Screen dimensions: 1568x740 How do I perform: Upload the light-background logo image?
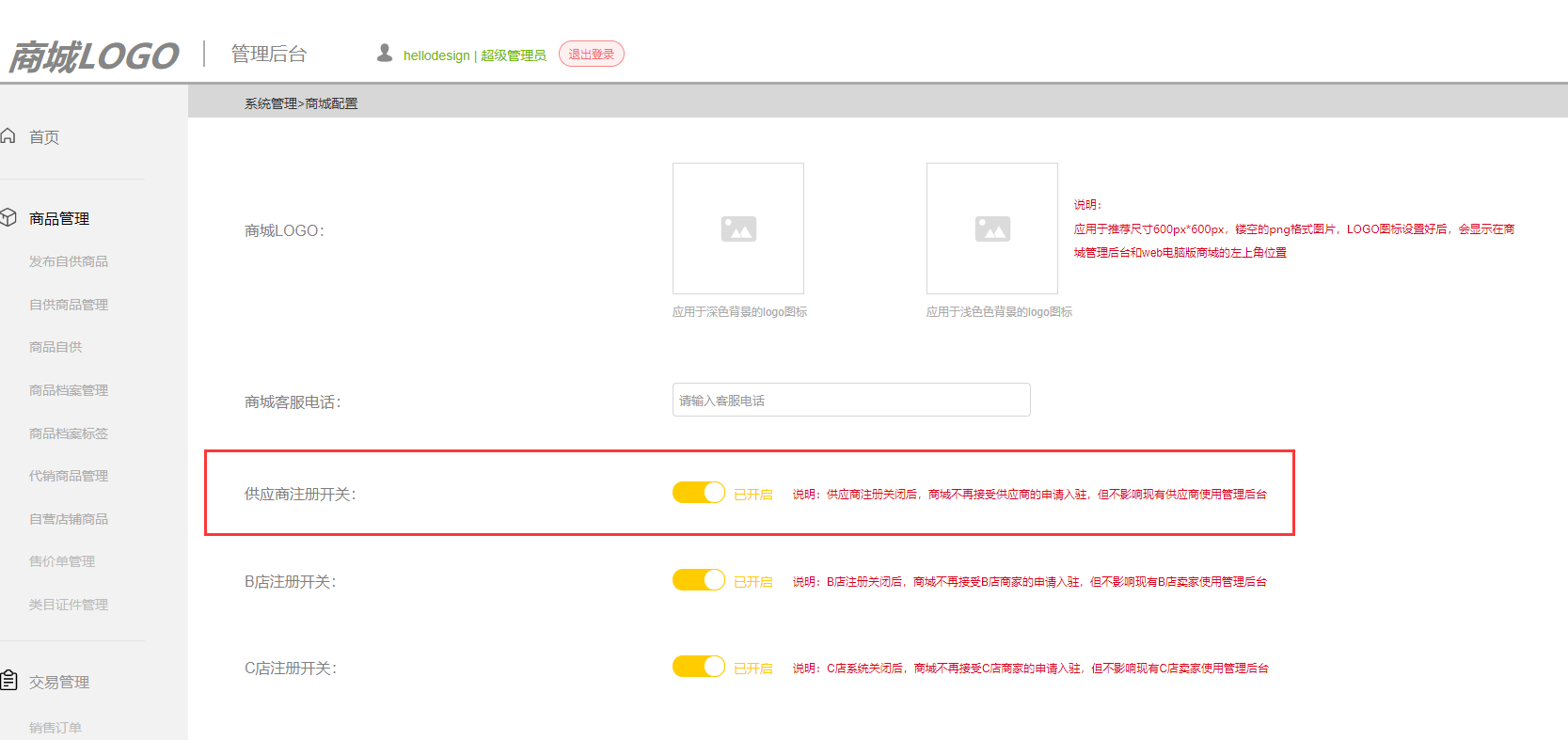(992, 228)
